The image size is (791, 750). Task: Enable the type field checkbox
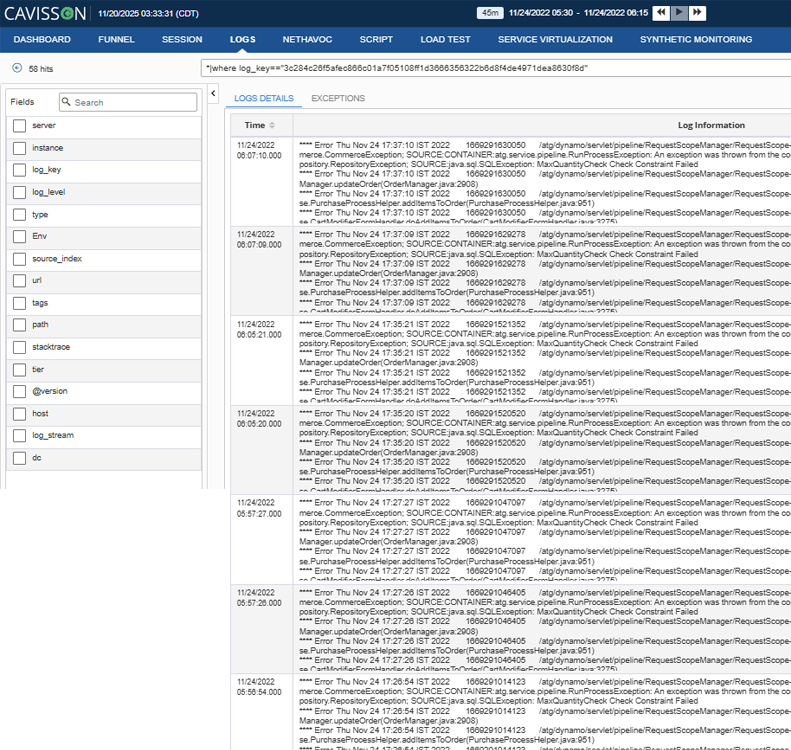coord(19,215)
